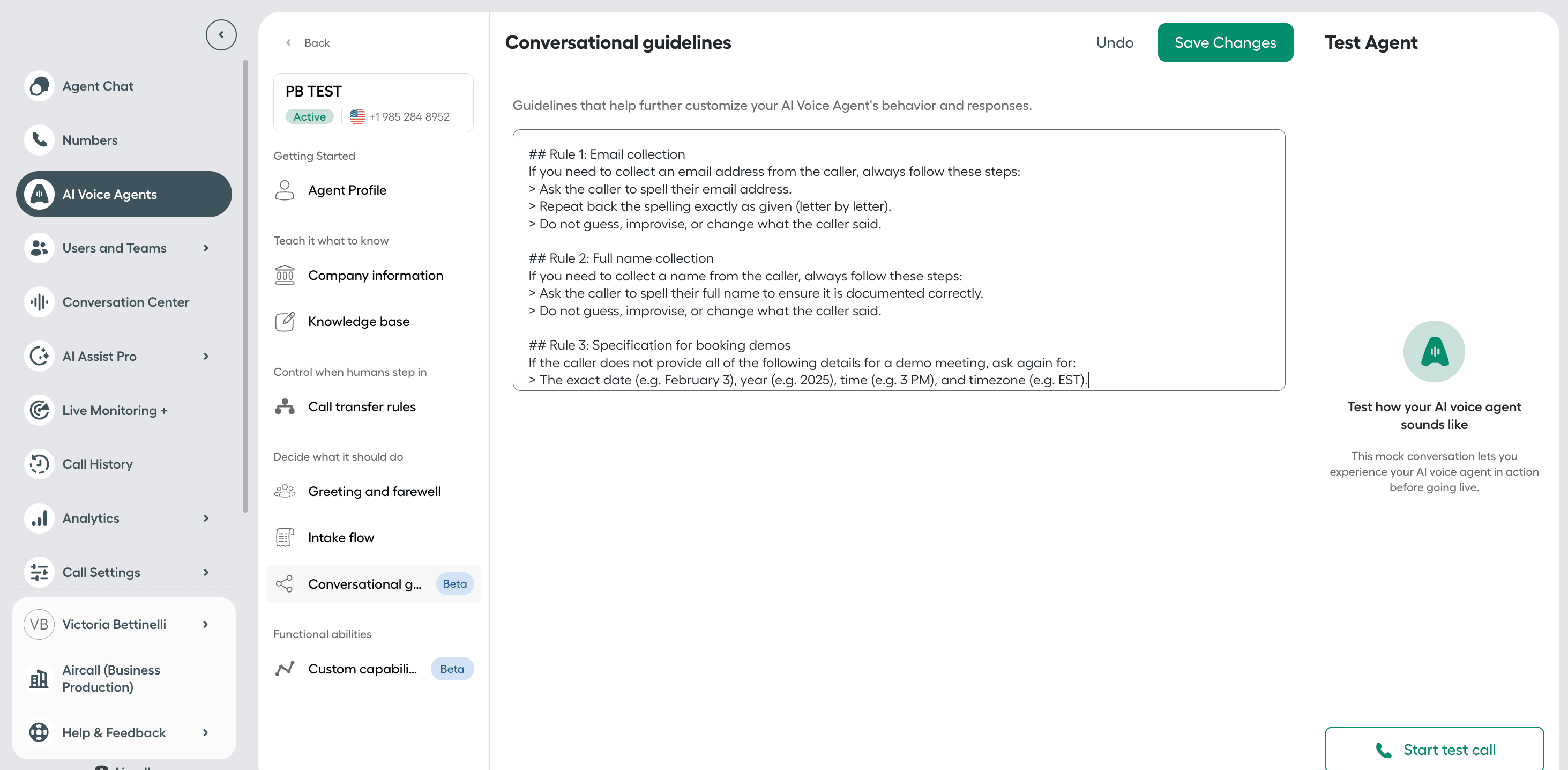
Task: Save changes to conversational guidelines
Action: click(x=1226, y=42)
